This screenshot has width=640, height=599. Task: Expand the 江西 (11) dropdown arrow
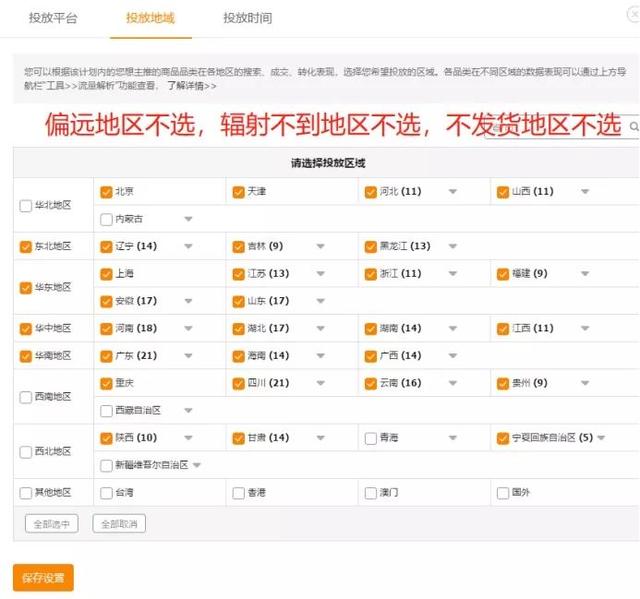(585, 328)
